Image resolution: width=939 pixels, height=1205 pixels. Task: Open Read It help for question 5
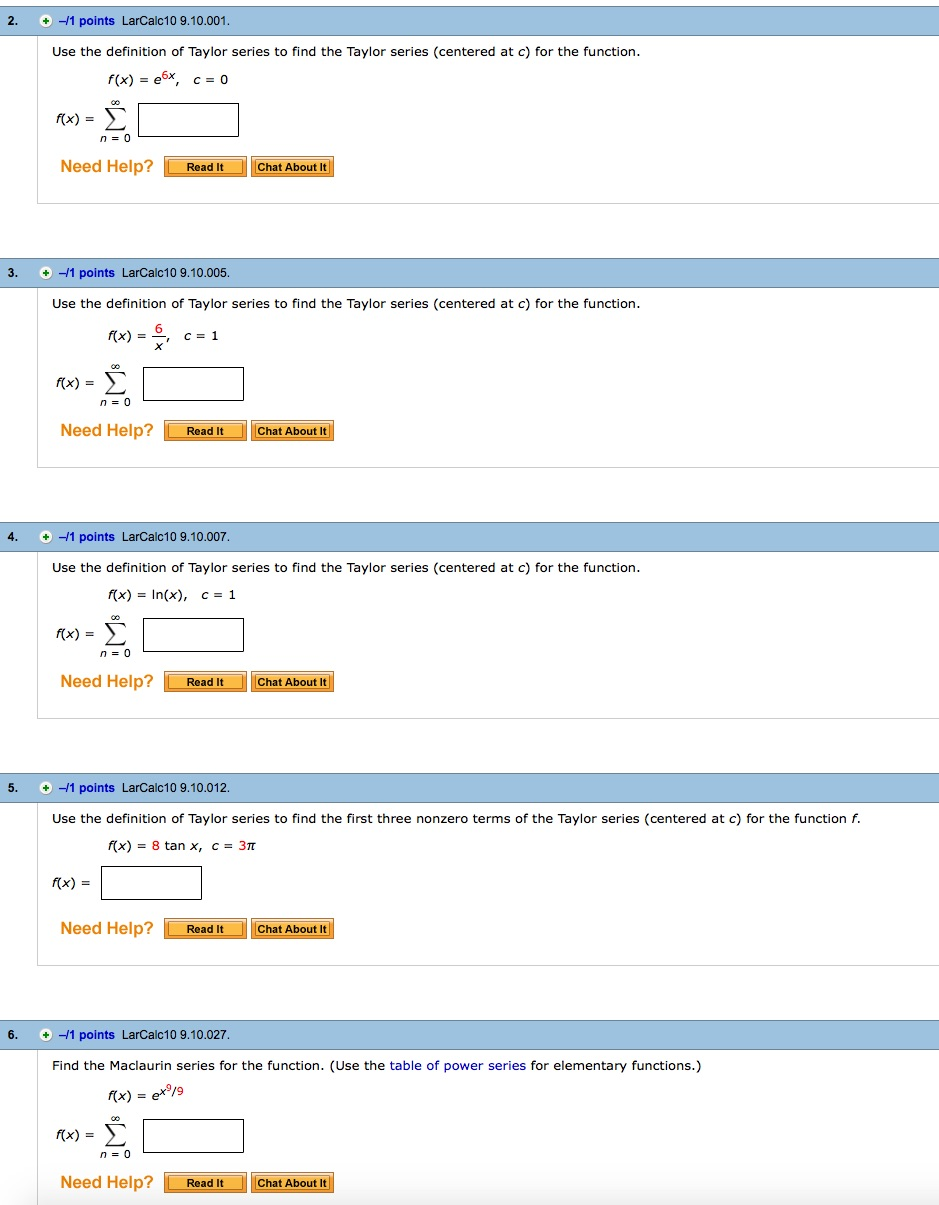click(204, 928)
